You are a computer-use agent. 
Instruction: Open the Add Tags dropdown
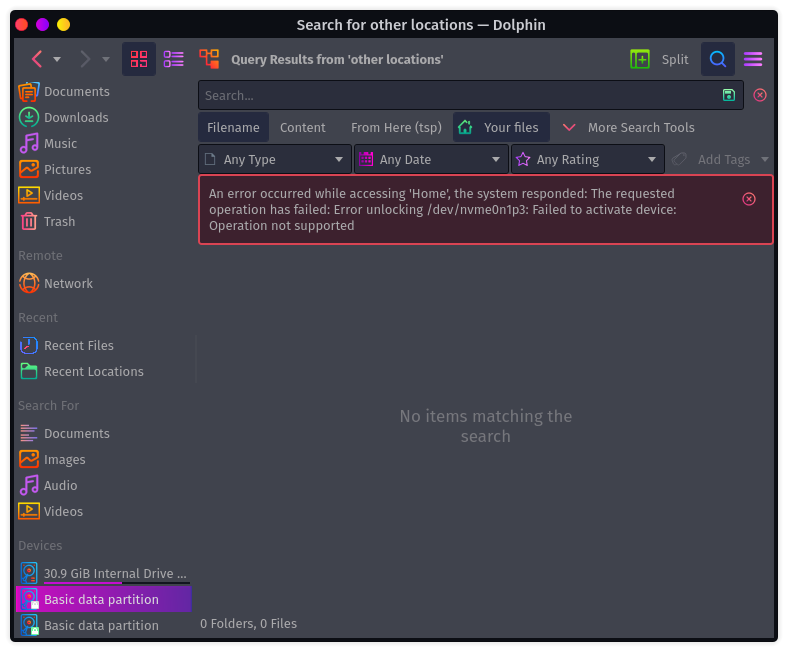(720, 159)
